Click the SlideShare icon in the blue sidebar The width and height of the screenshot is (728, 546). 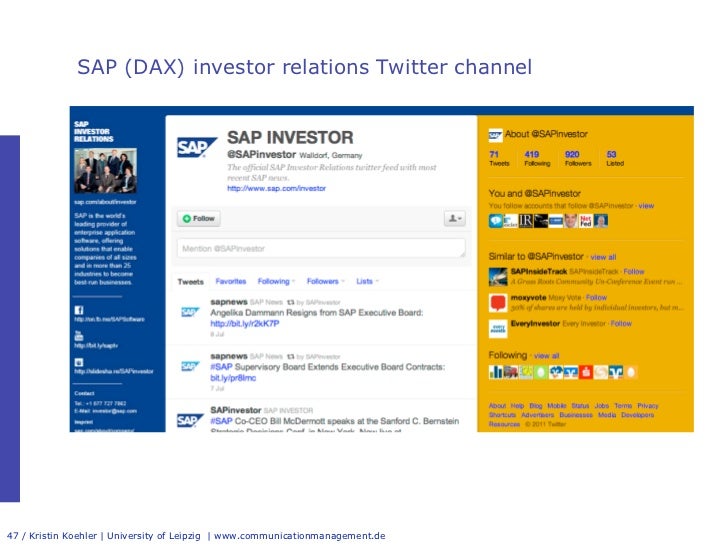[x=79, y=362]
